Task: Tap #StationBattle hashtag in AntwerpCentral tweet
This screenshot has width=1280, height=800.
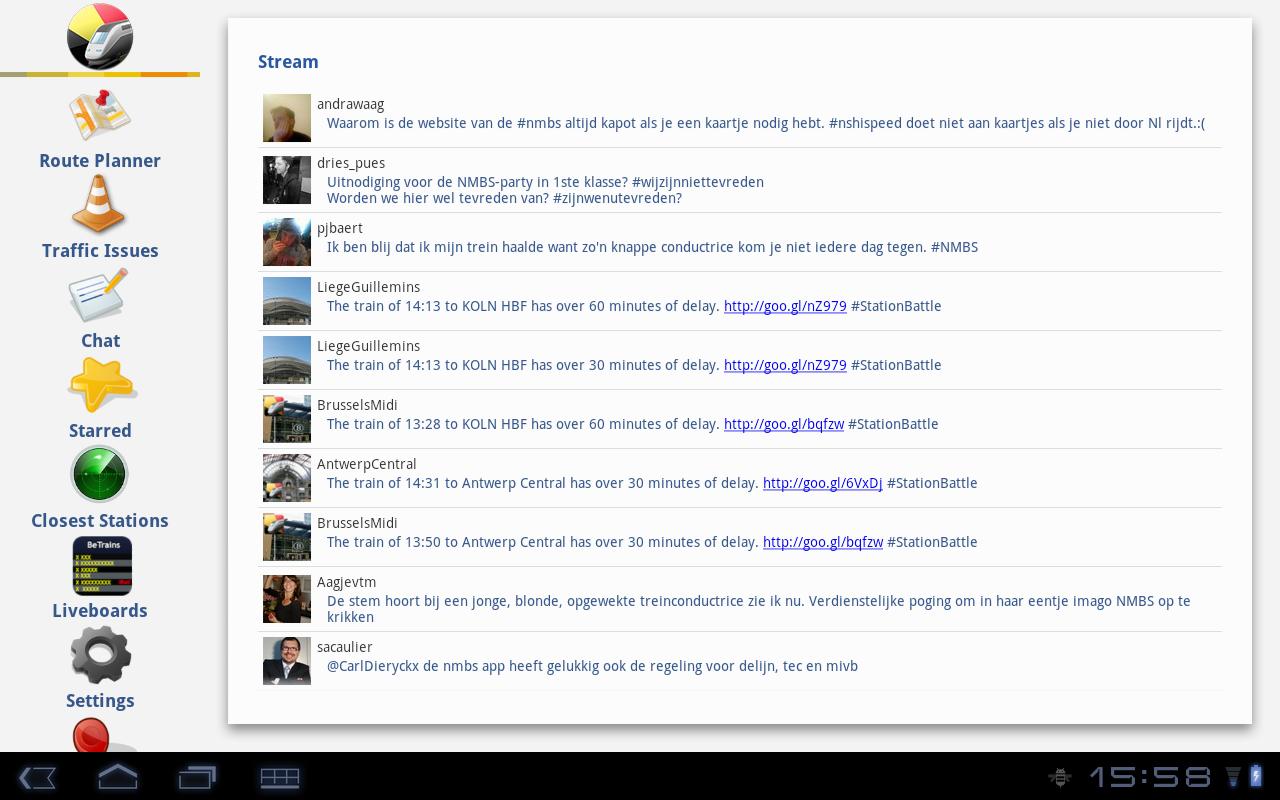Action: [x=932, y=483]
